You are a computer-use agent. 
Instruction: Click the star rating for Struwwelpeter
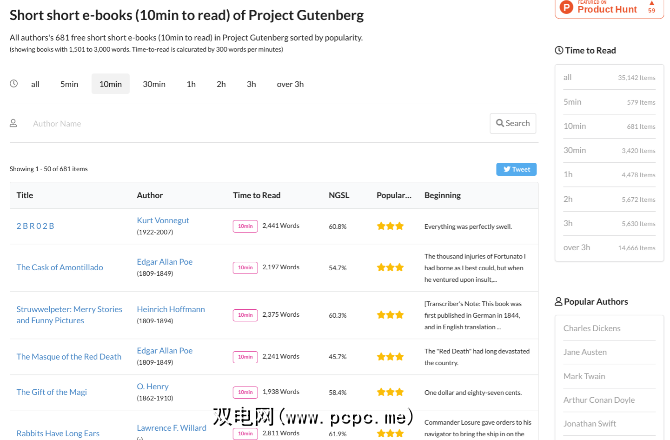point(390,315)
